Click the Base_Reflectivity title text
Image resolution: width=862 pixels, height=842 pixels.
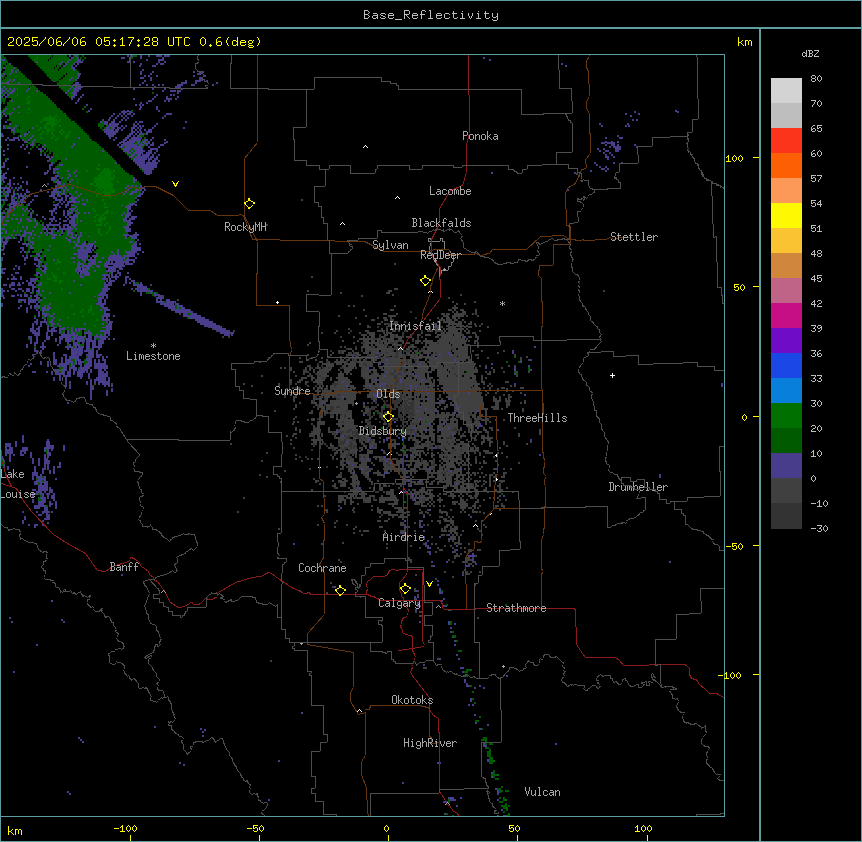430,15
